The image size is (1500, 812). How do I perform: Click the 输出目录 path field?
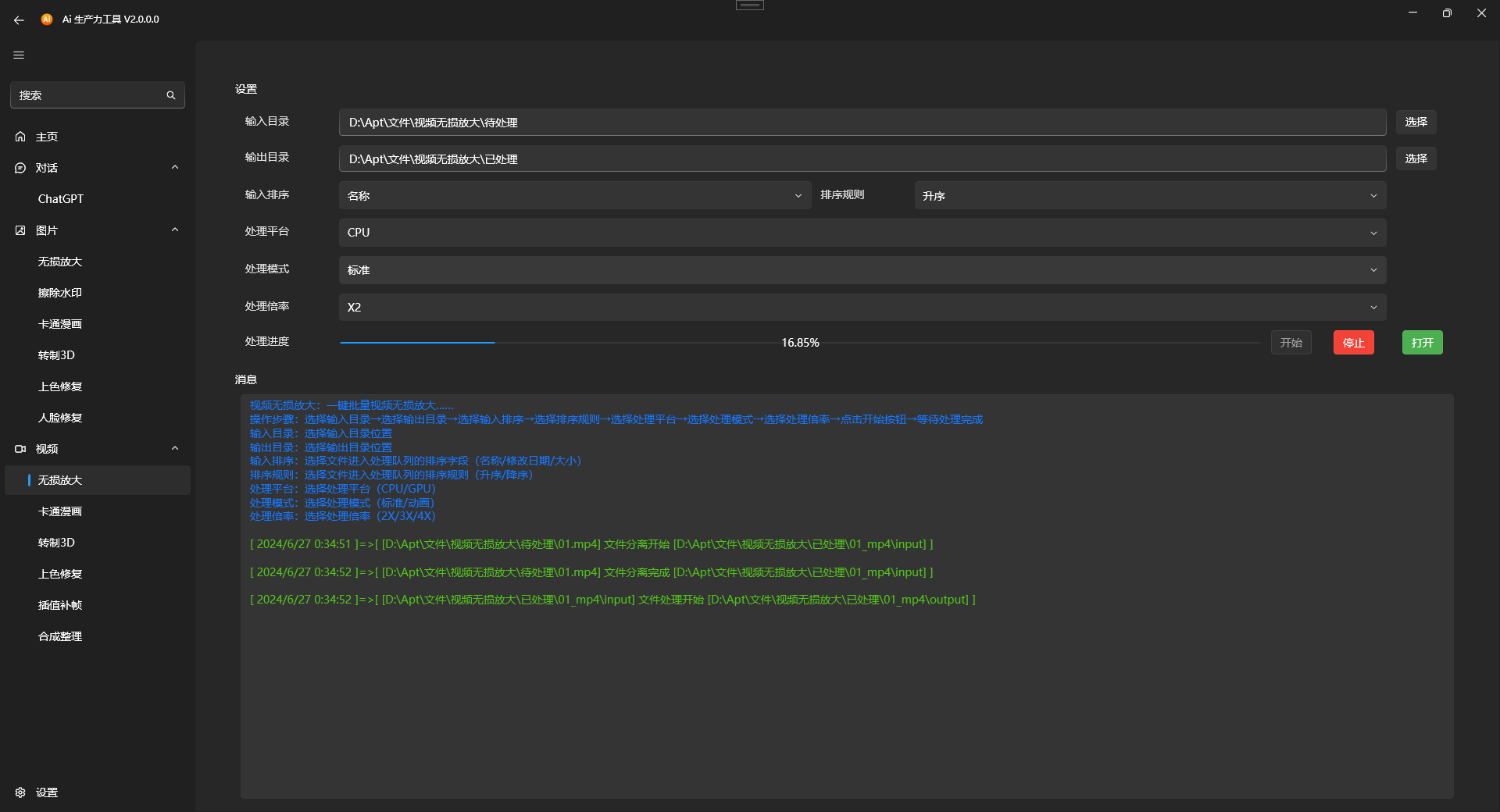[862, 158]
